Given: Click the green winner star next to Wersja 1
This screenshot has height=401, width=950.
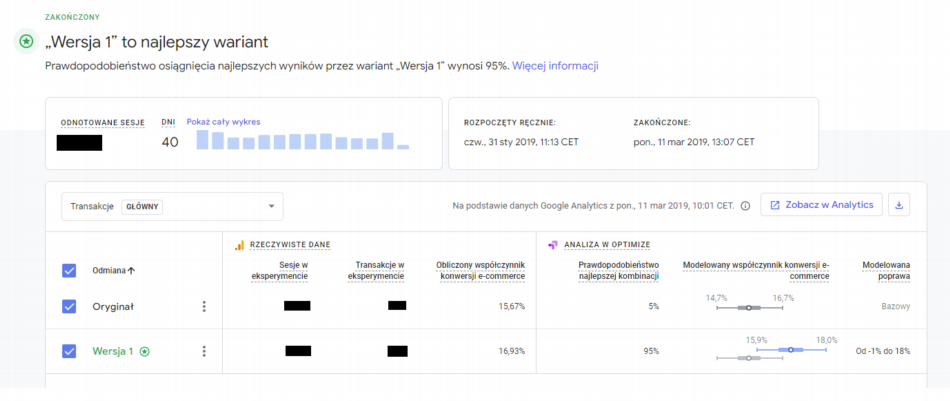Looking at the screenshot, I should pos(145,351).
